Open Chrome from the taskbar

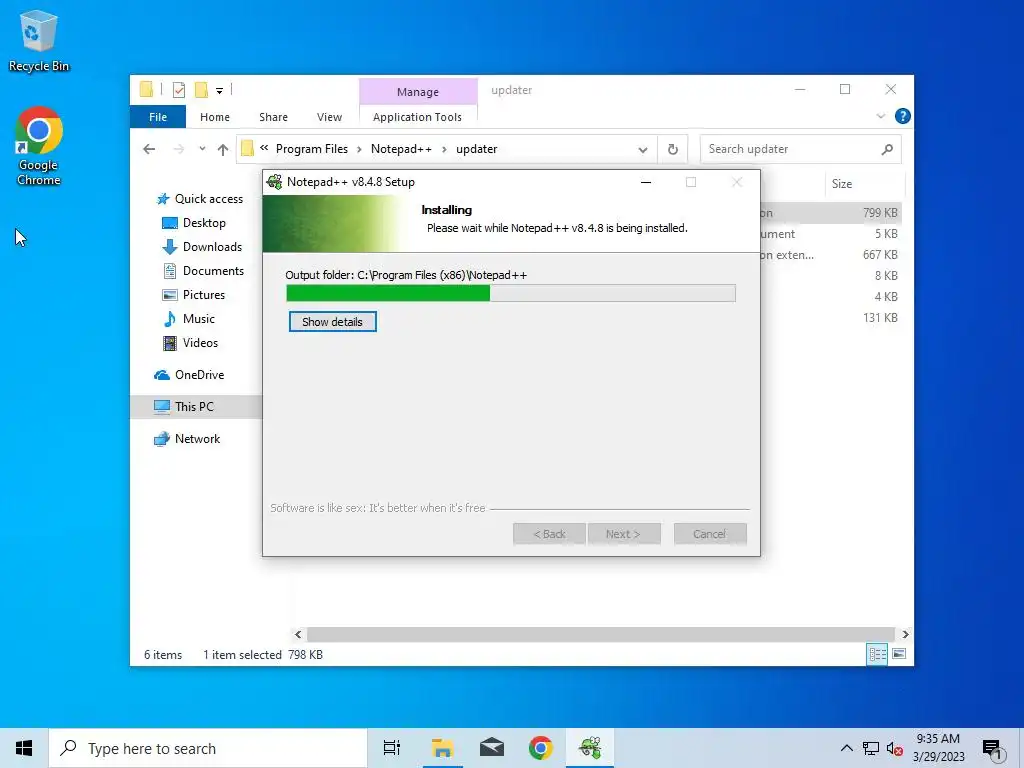coord(540,748)
